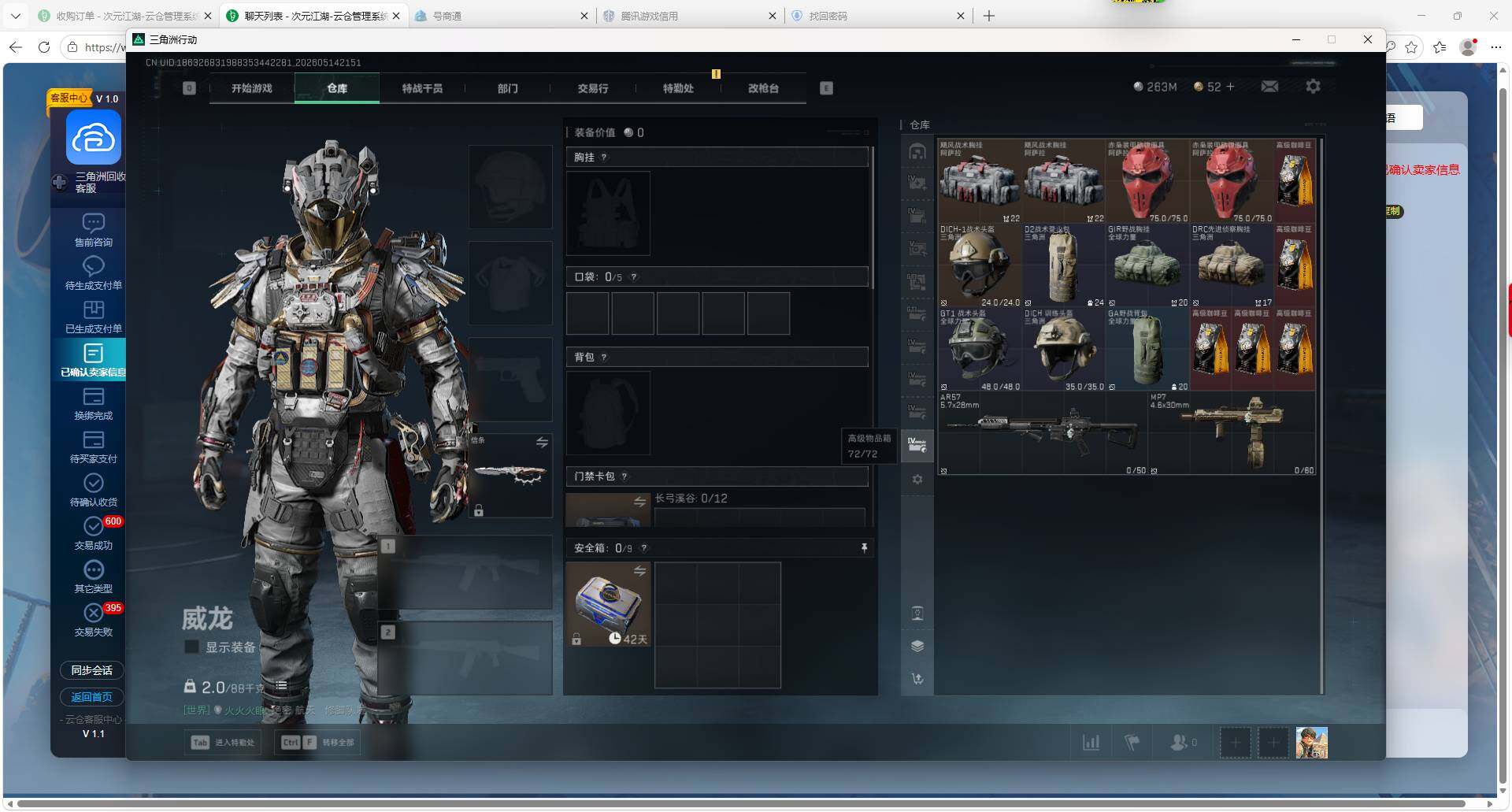Click the first empty squad slot plus button
1512x812 pixels.
click(x=1235, y=743)
